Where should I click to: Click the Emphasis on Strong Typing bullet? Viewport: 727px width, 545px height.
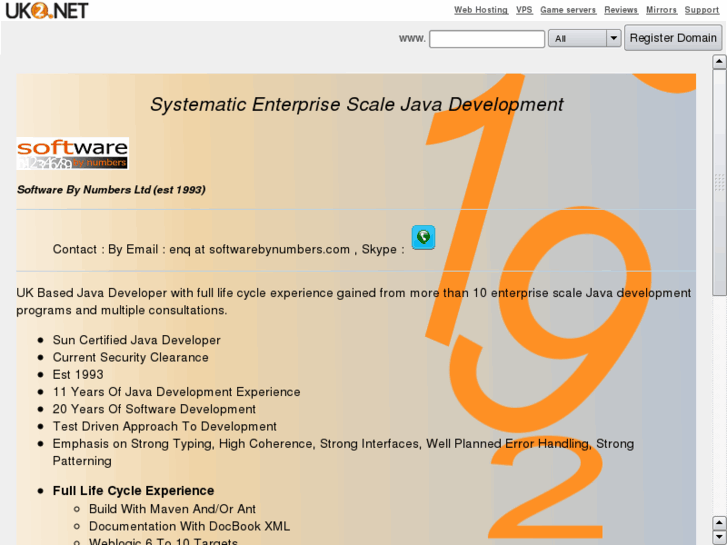pyautogui.click(x=343, y=452)
